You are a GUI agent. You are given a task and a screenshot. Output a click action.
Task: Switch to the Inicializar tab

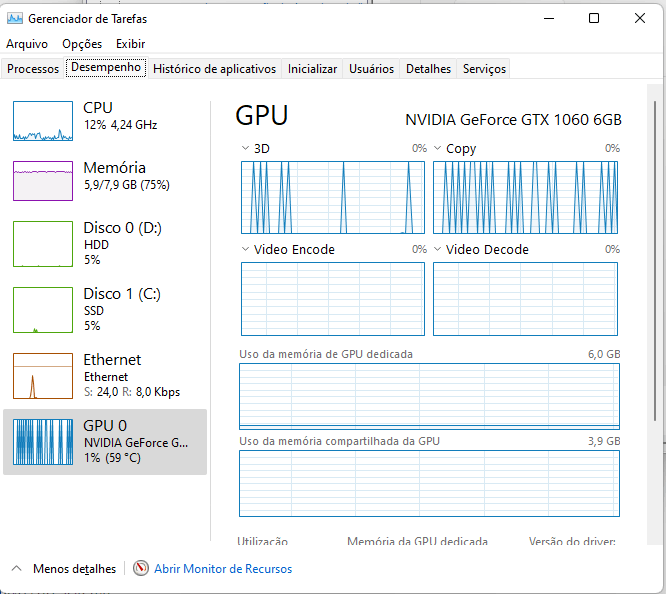[x=312, y=69]
